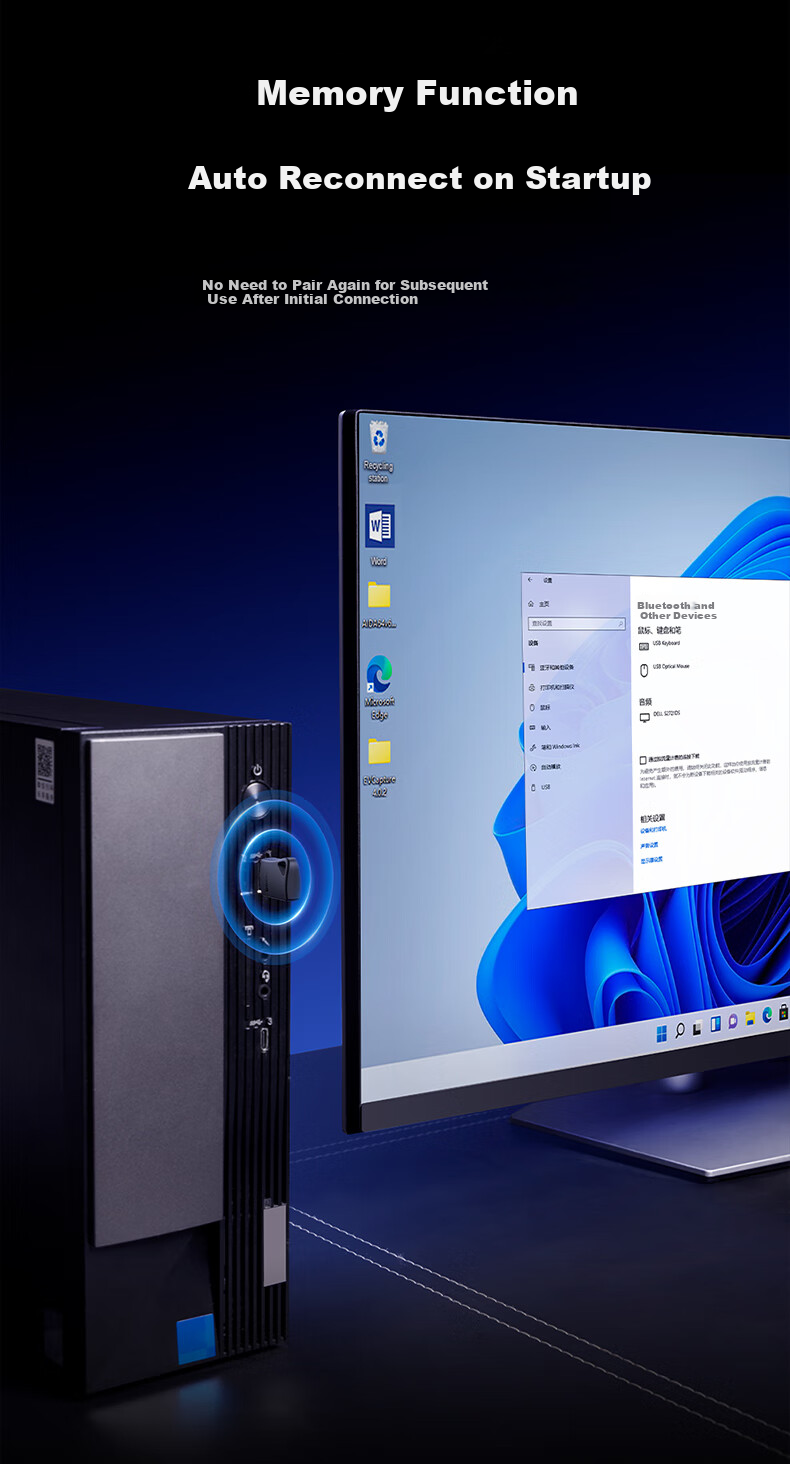The width and height of the screenshot is (790, 1464).
Task: Click the Windows Start button on taskbar
Action: 661,1034
